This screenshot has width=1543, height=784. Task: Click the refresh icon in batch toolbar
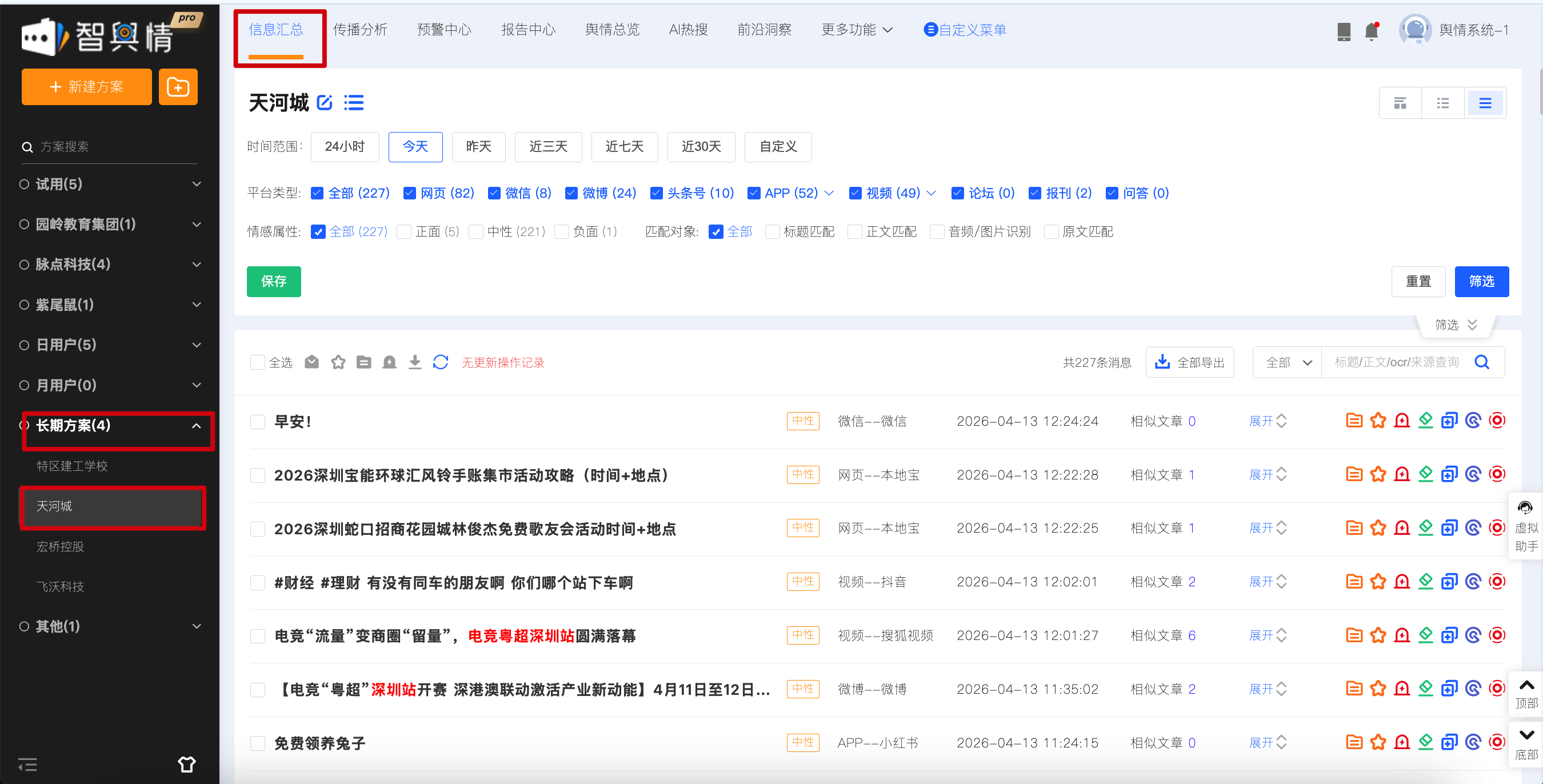(x=440, y=362)
